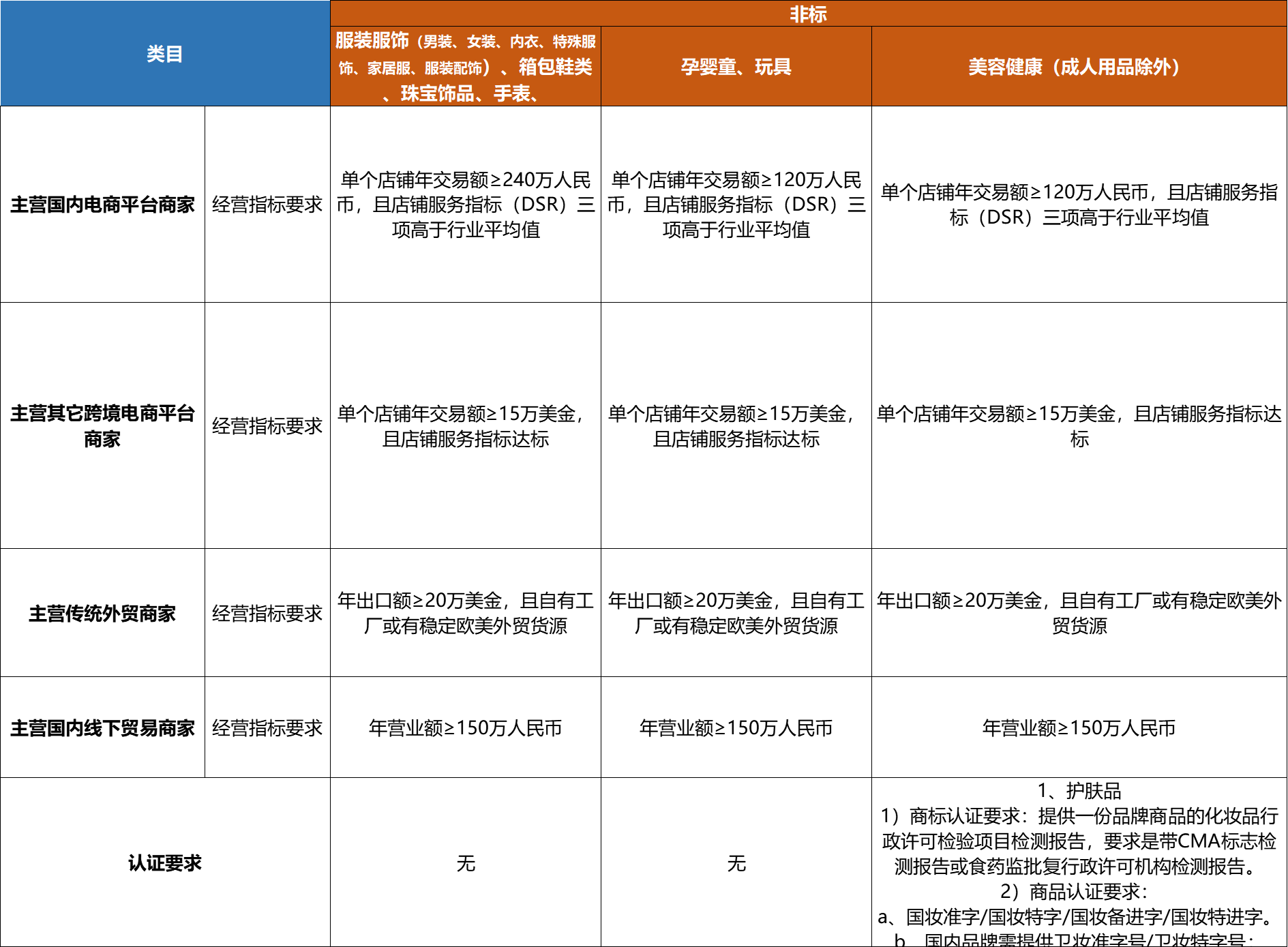Click the 美容健康（成人用品除外） column header

click(1079, 66)
